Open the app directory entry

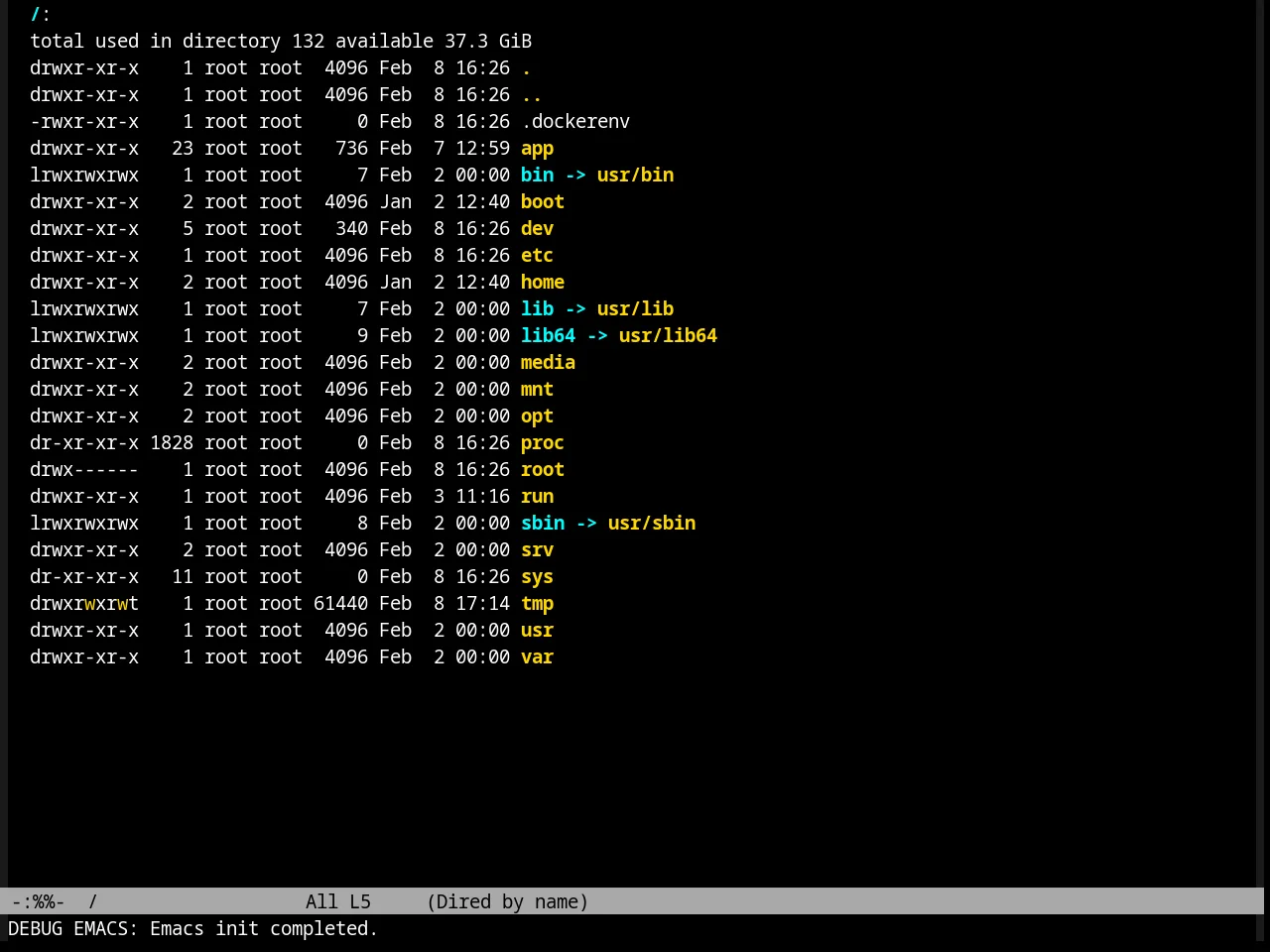point(537,149)
